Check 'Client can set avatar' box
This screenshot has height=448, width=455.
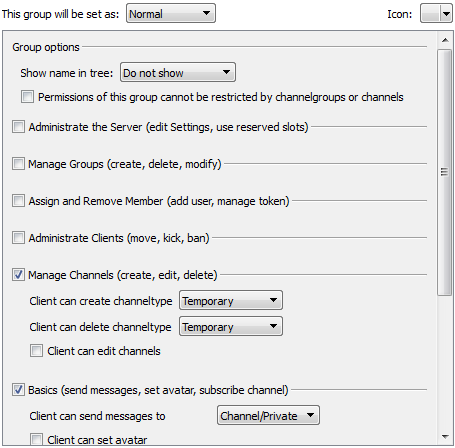[x=36, y=439]
